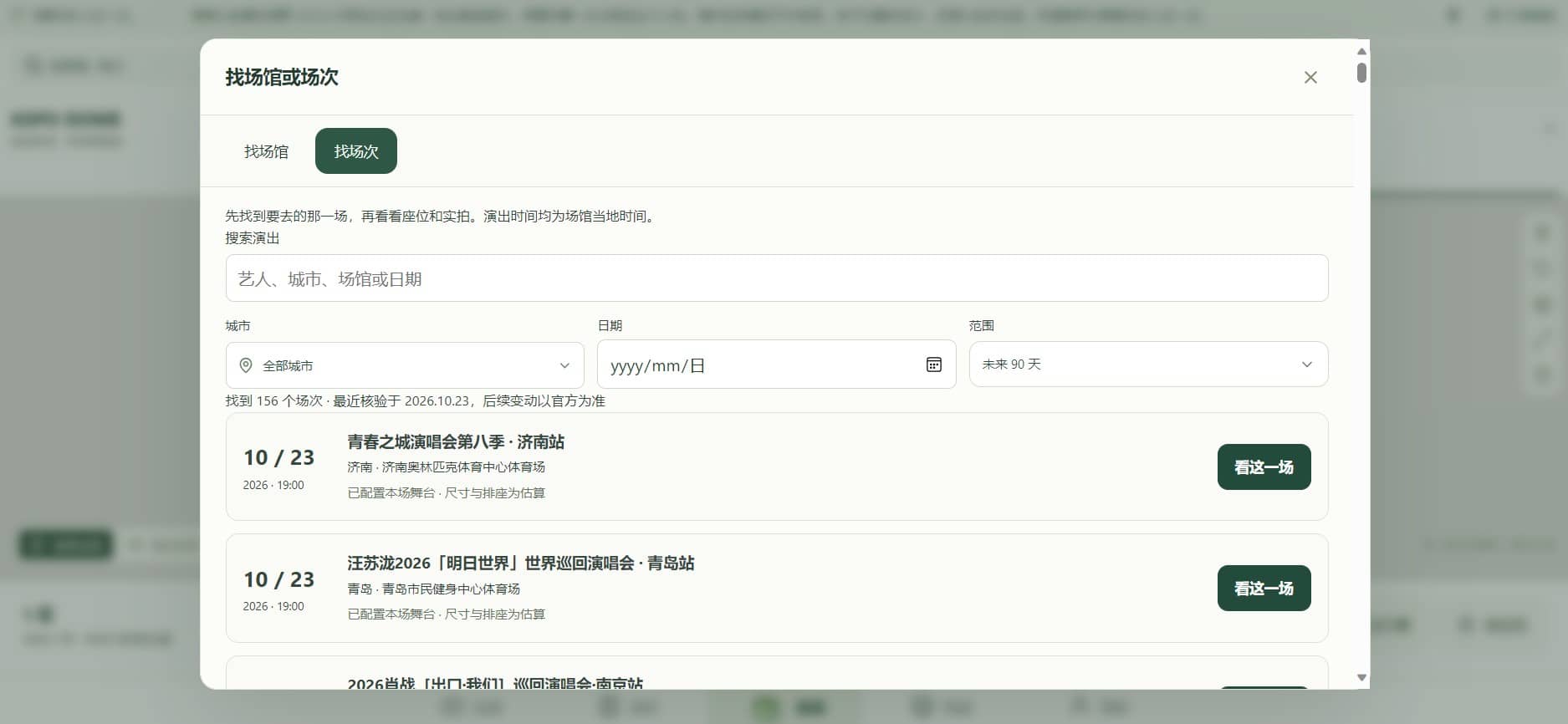Open the 未来 90 天 range dropdown
Viewport: 1568px width, 724px height.
click(x=1148, y=365)
